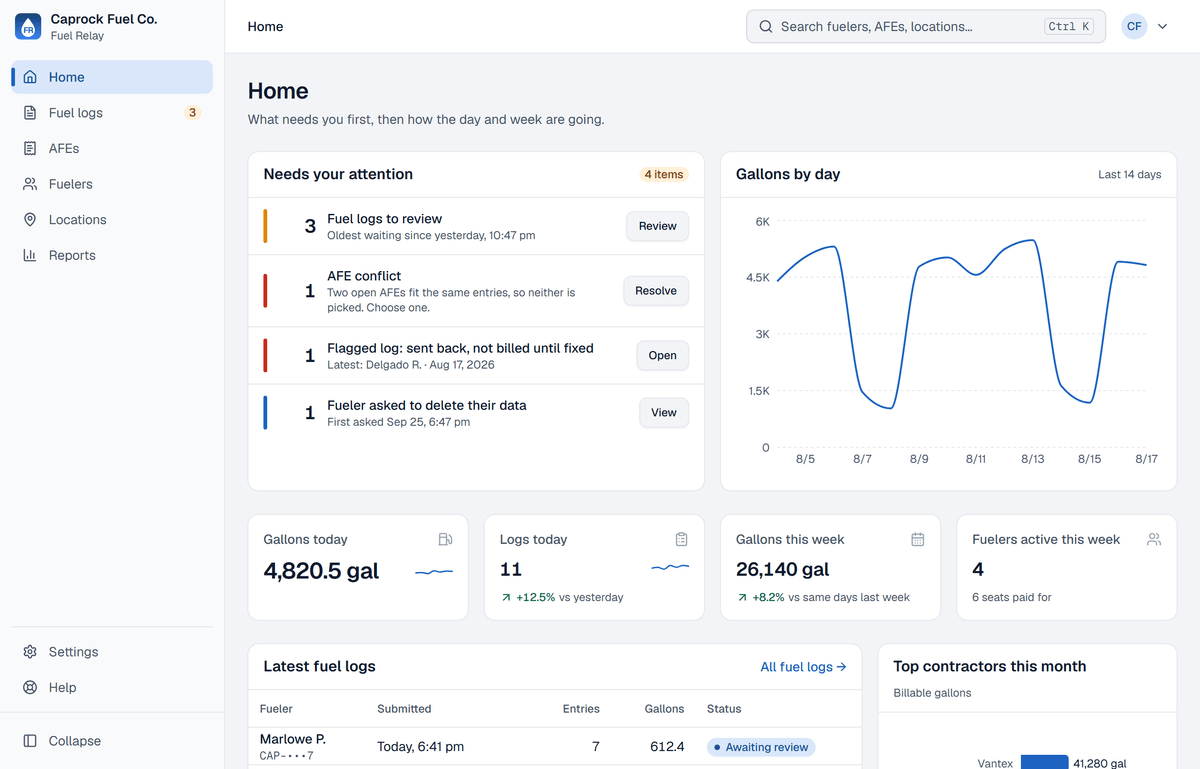Click the Help lifebuoy icon
The height and width of the screenshot is (769, 1200).
30,688
